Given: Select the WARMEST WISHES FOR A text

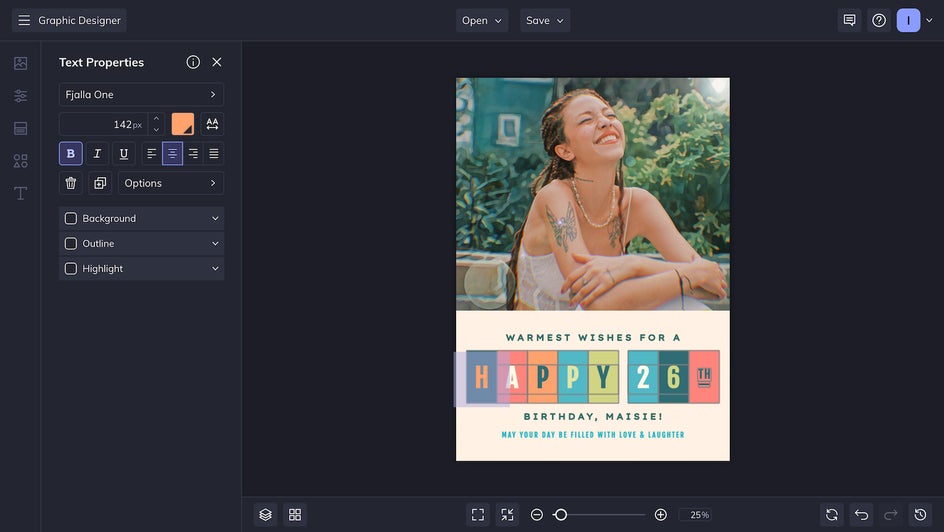Looking at the screenshot, I should (x=593, y=338).
